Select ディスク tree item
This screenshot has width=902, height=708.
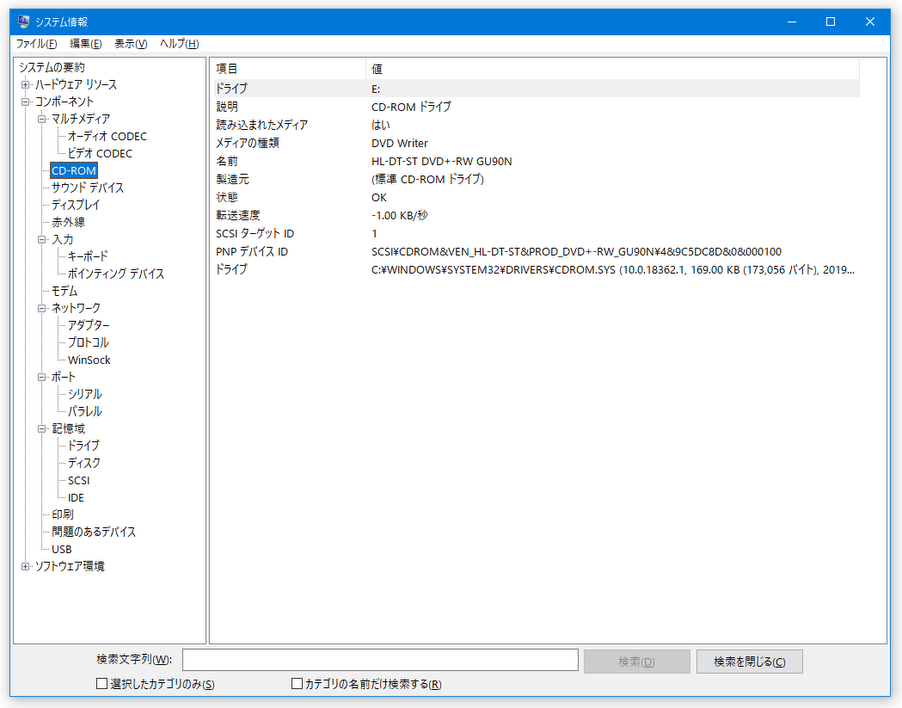click(x=84, y=463)
